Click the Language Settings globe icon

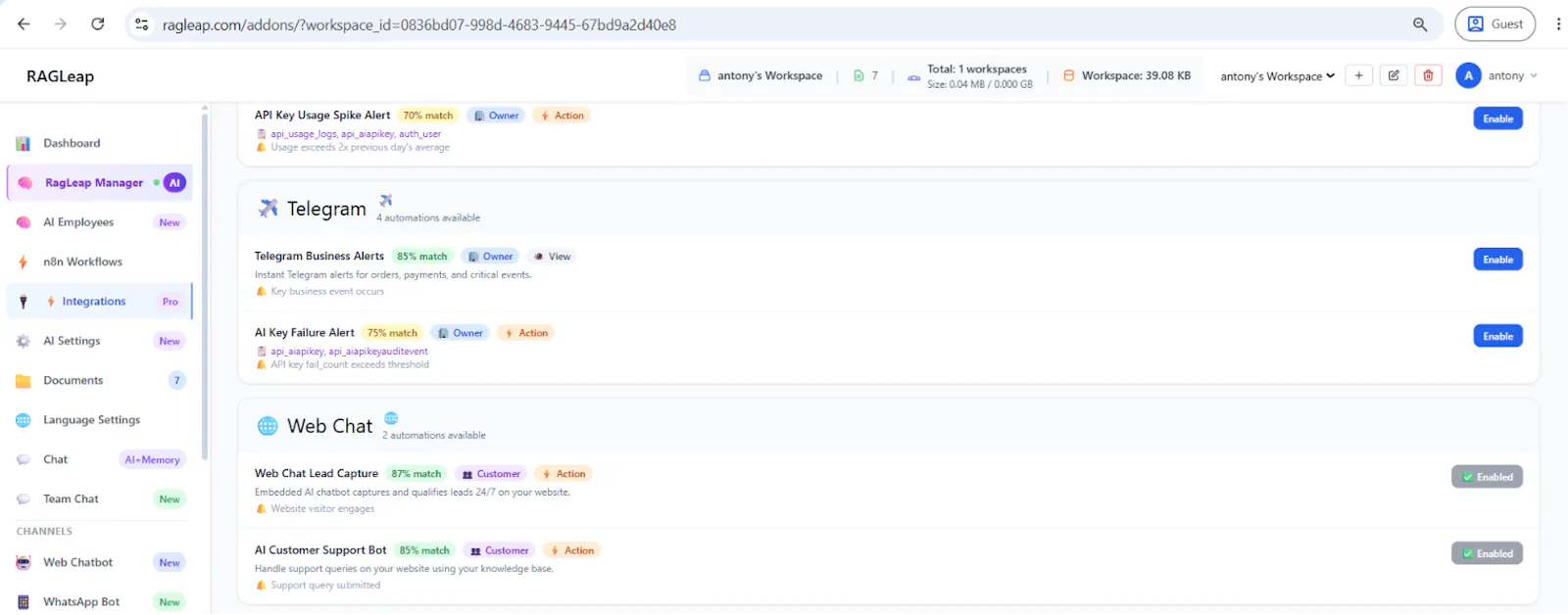pyautogui.click(x=24, y=420)
